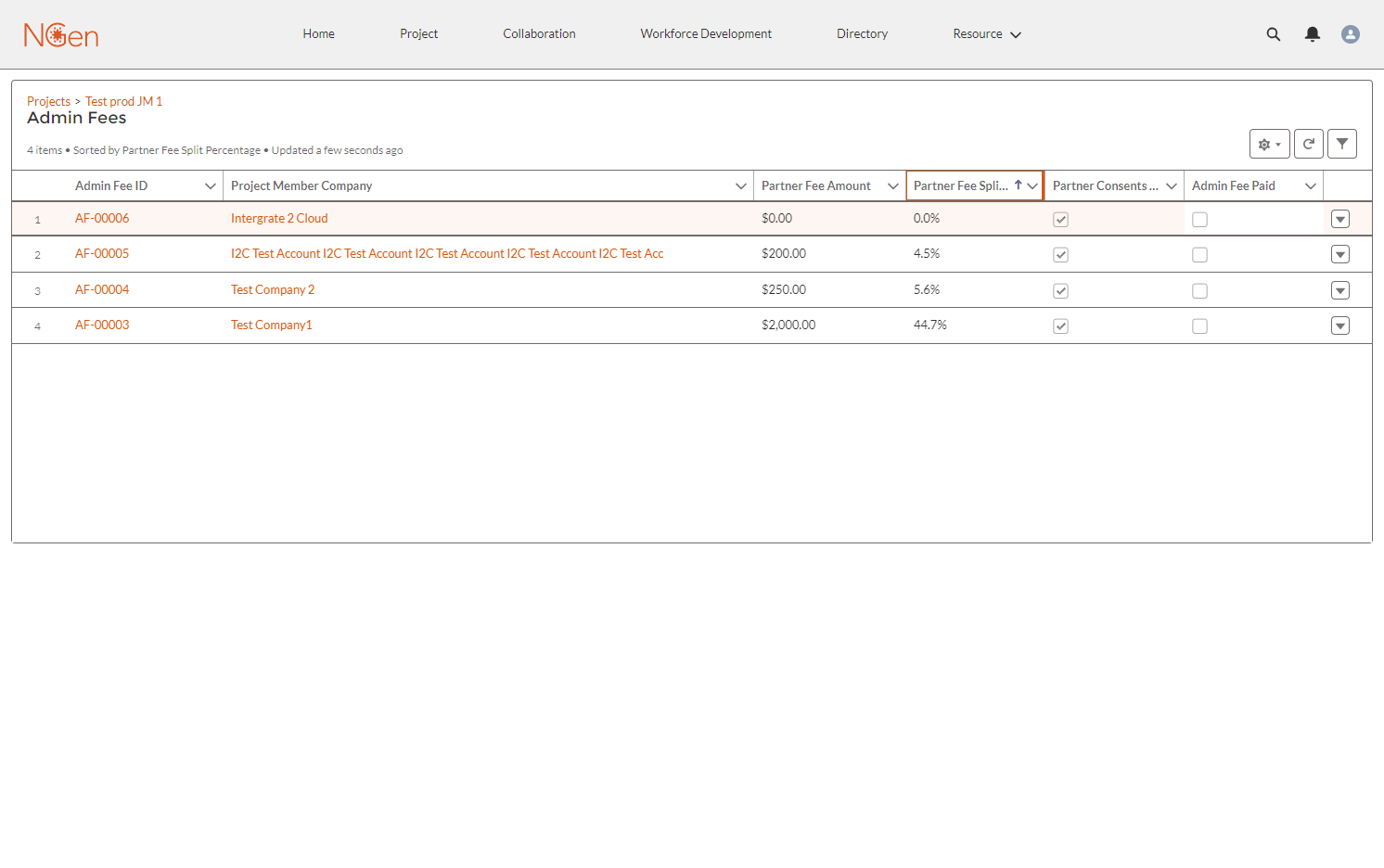Viewport: 1384px width, 868px height.
Task: Open the Directory nav item
Action: (x=863, y=34)
